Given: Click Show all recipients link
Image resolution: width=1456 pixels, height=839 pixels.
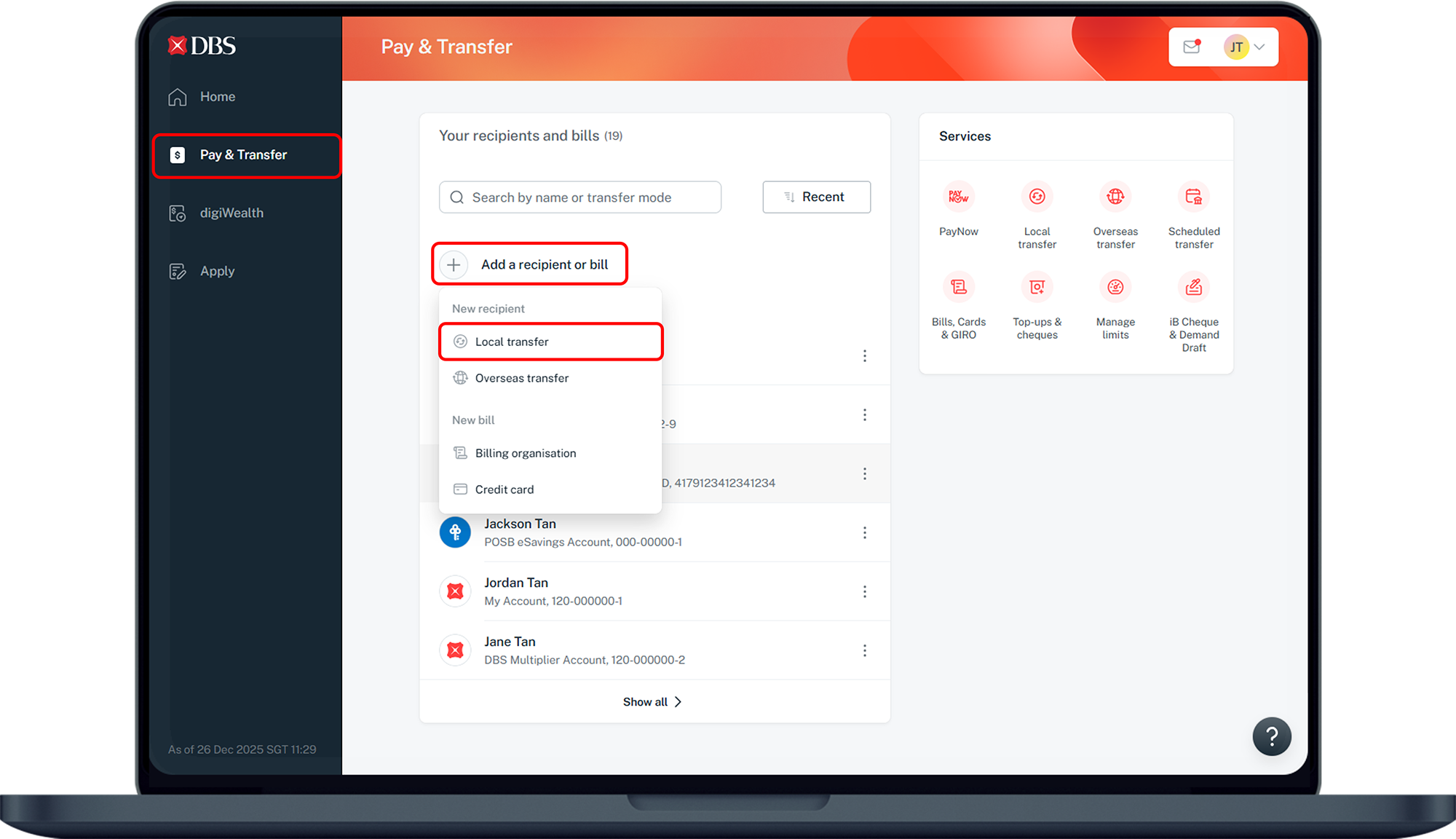Looking at the screenshot, I should click(x=652, y=702).
